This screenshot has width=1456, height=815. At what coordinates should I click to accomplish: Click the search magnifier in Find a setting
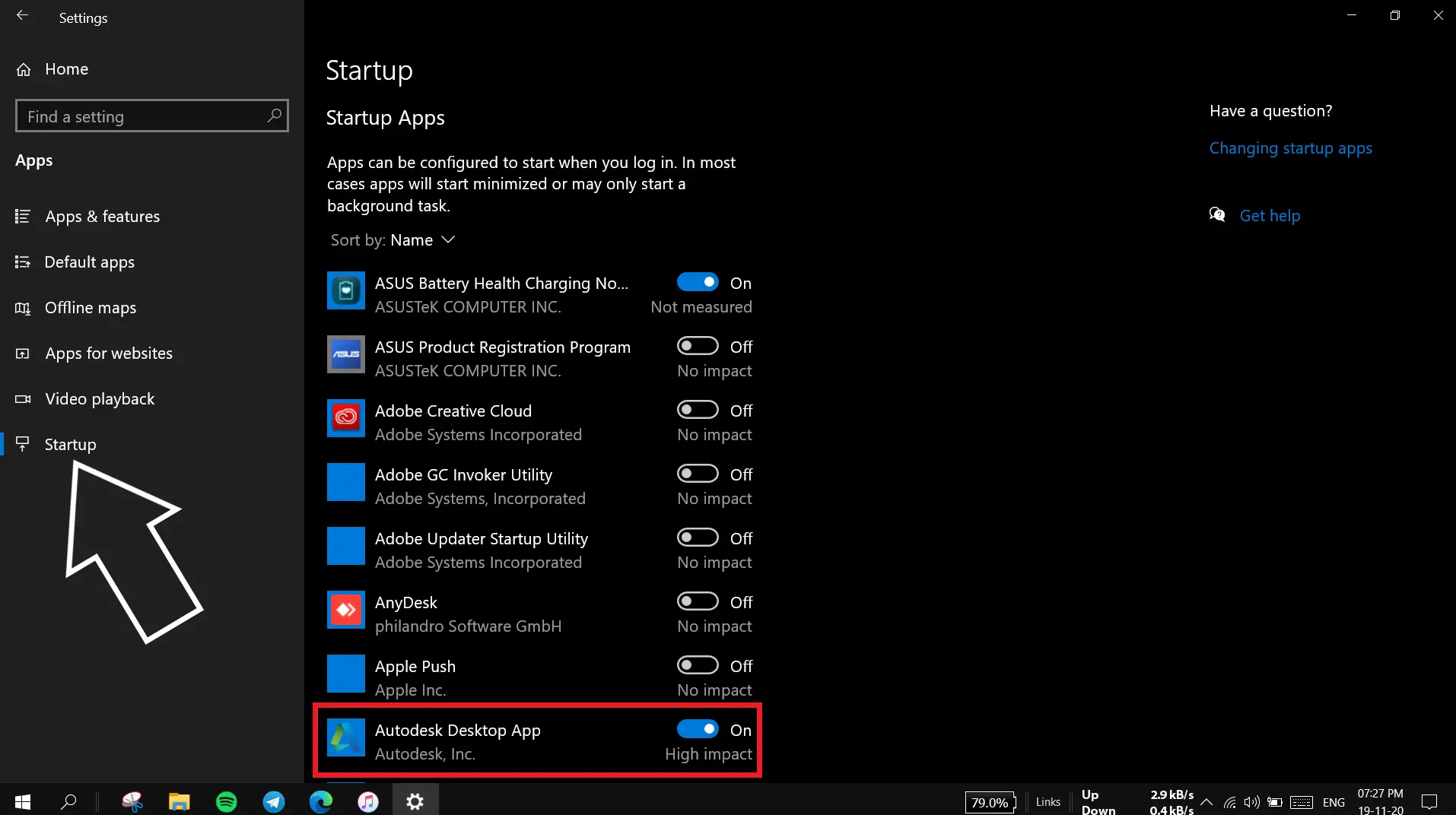(274, 116)
